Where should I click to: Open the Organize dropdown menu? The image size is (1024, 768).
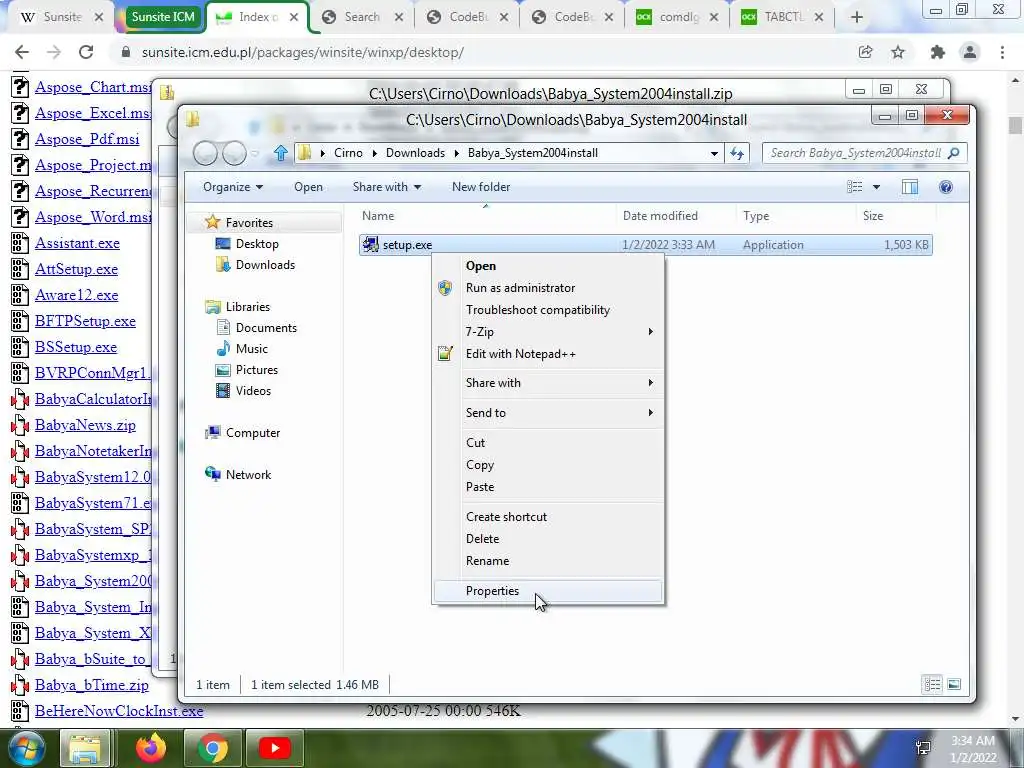(232, 187)
